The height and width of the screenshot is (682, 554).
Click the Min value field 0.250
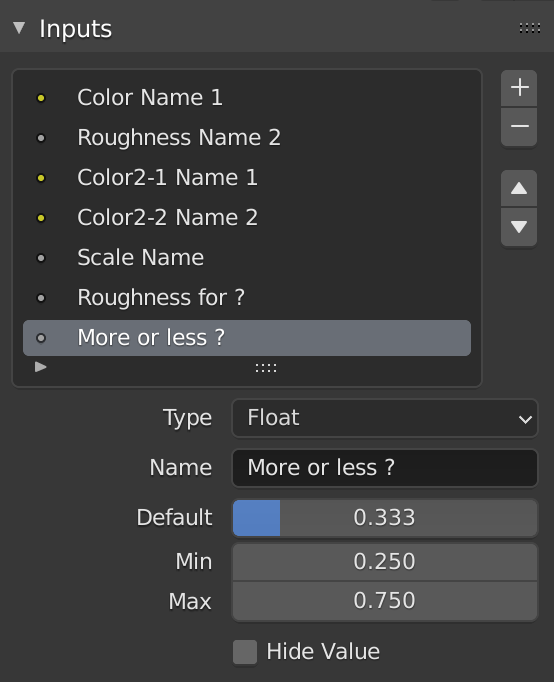[385, 562]
